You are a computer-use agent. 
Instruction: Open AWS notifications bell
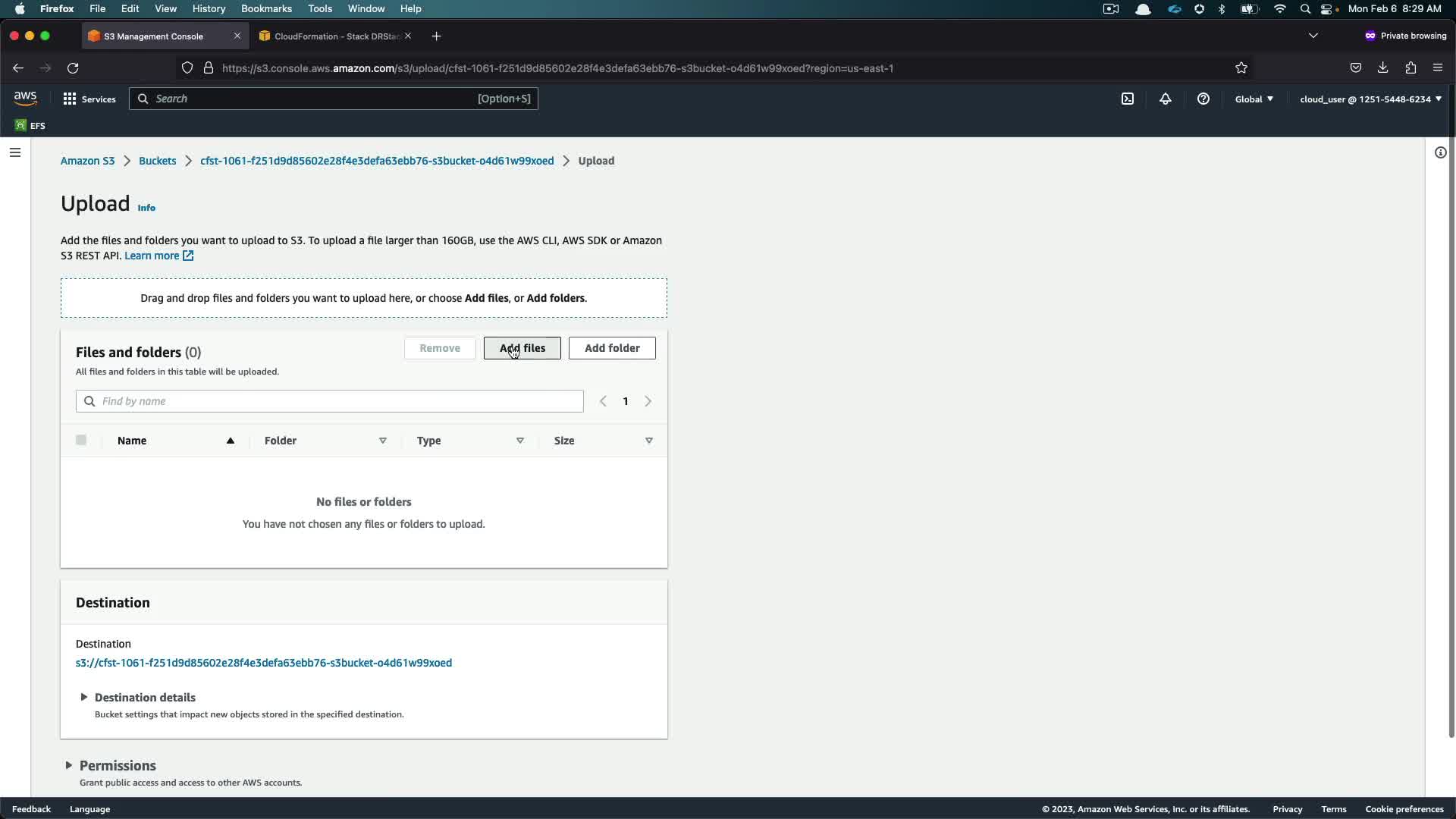coord(1166,99)
